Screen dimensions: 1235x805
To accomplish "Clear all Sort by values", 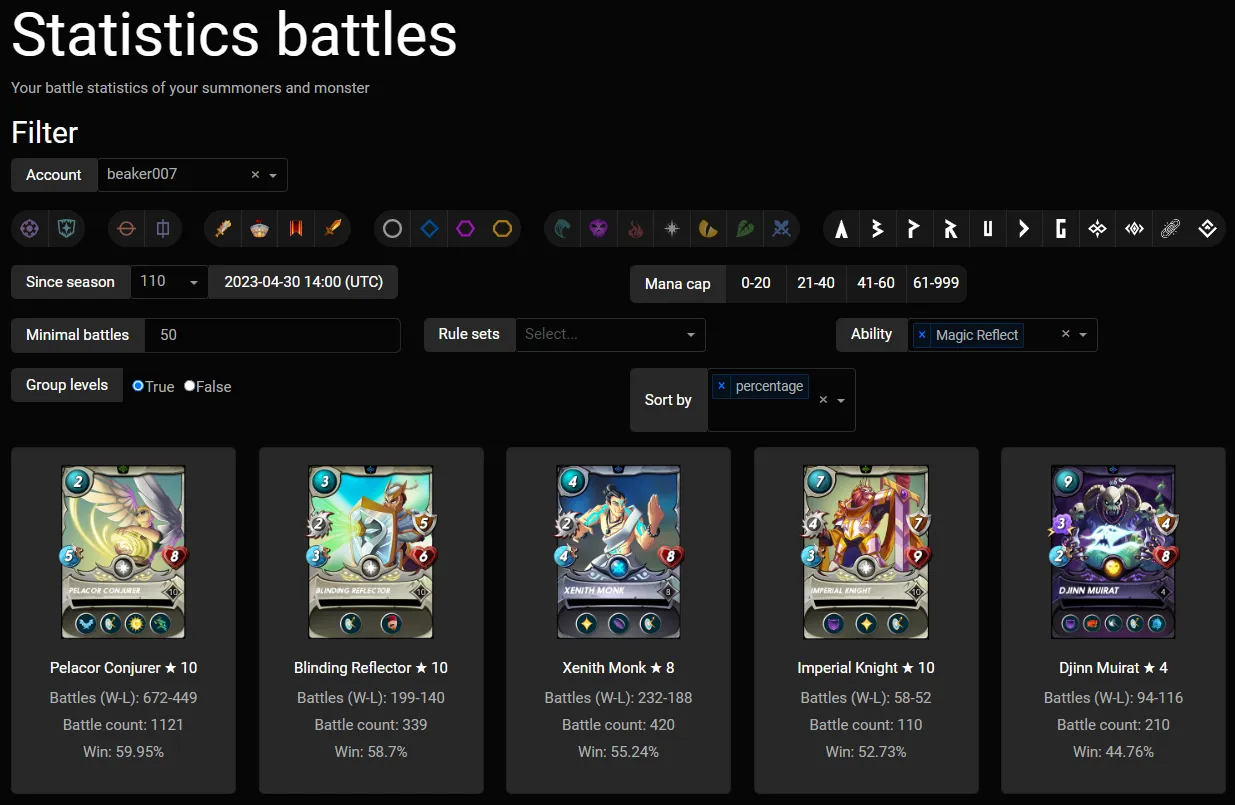I will click(823, 400).
